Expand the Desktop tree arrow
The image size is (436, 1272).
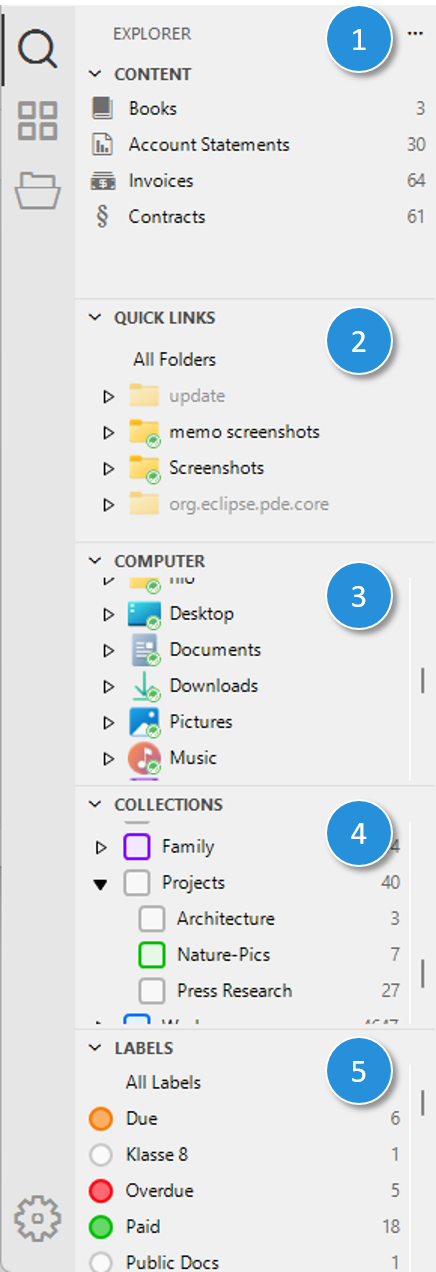tap(109, 614)
